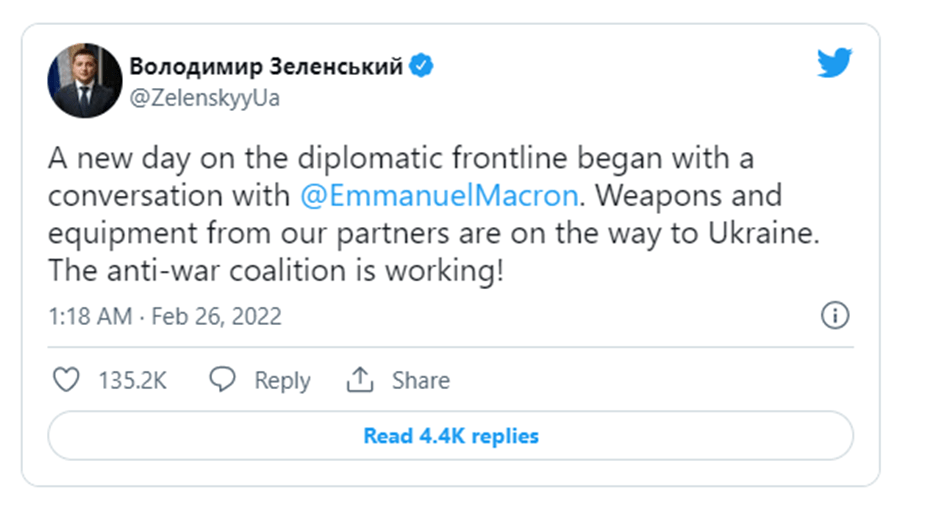Click the "Share" text label
The image size is (927, 510).
420,381
